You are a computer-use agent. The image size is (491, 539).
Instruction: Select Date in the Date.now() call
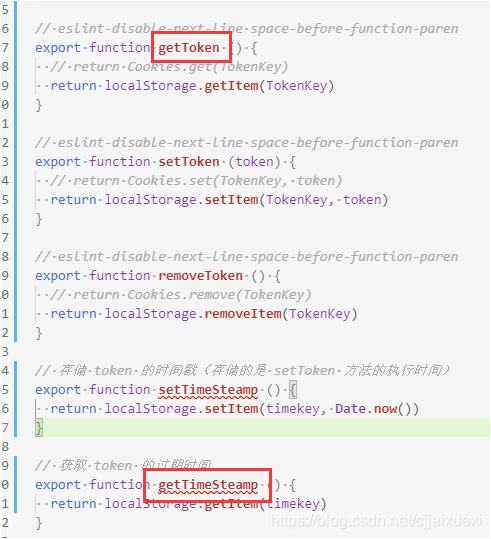coord(350,409)
